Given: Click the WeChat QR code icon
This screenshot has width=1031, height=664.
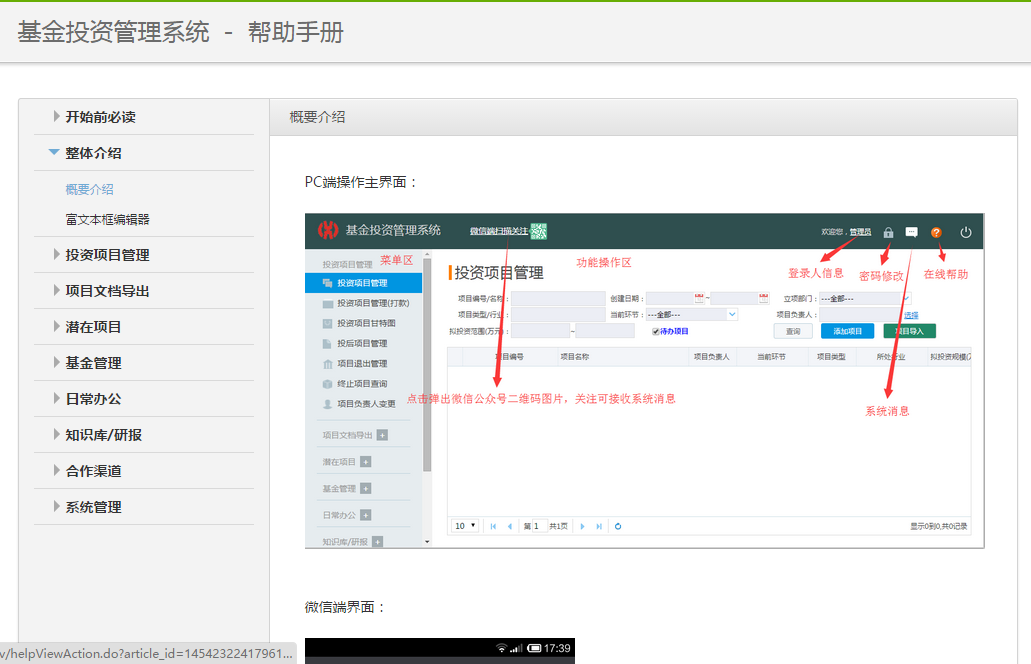Looking at the screenshot, I should tap(539, 231).
